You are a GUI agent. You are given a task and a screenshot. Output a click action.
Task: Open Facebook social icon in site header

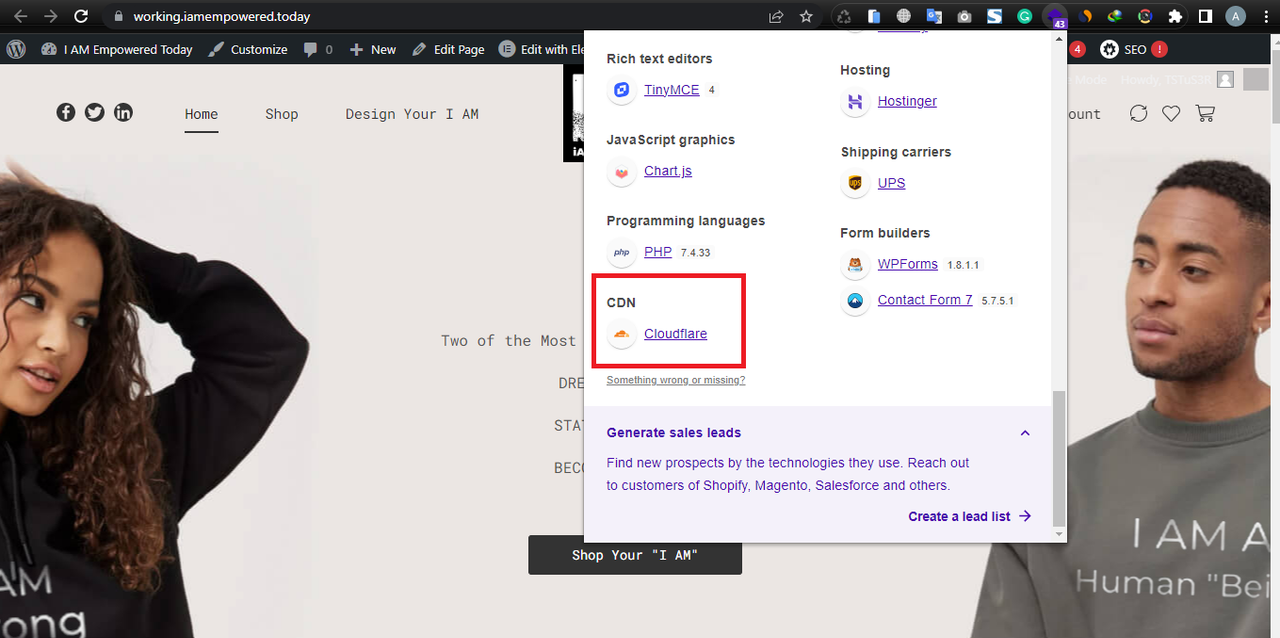point(66,112)
